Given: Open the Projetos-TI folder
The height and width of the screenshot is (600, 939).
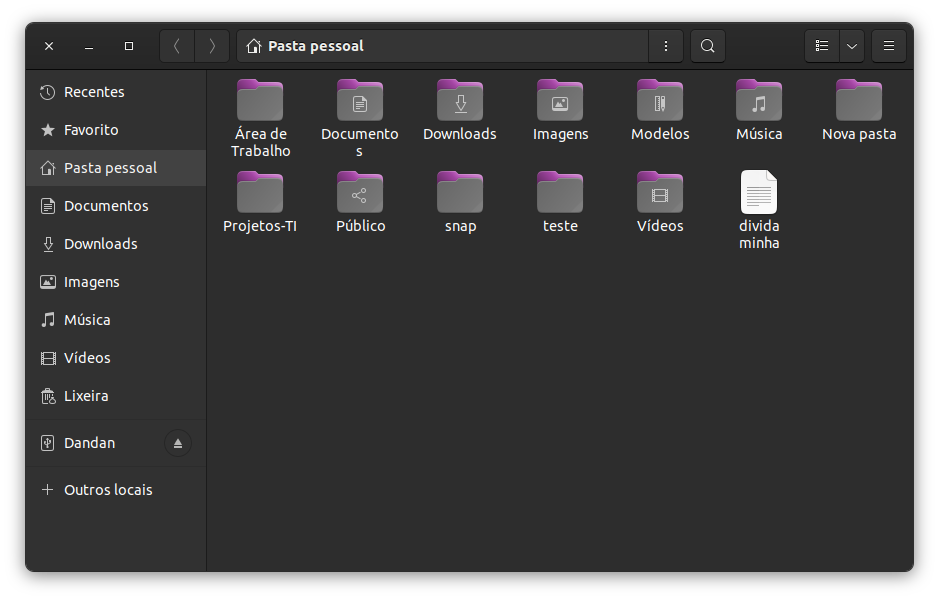Looking at the screenshot, I should tap(260, 194).
